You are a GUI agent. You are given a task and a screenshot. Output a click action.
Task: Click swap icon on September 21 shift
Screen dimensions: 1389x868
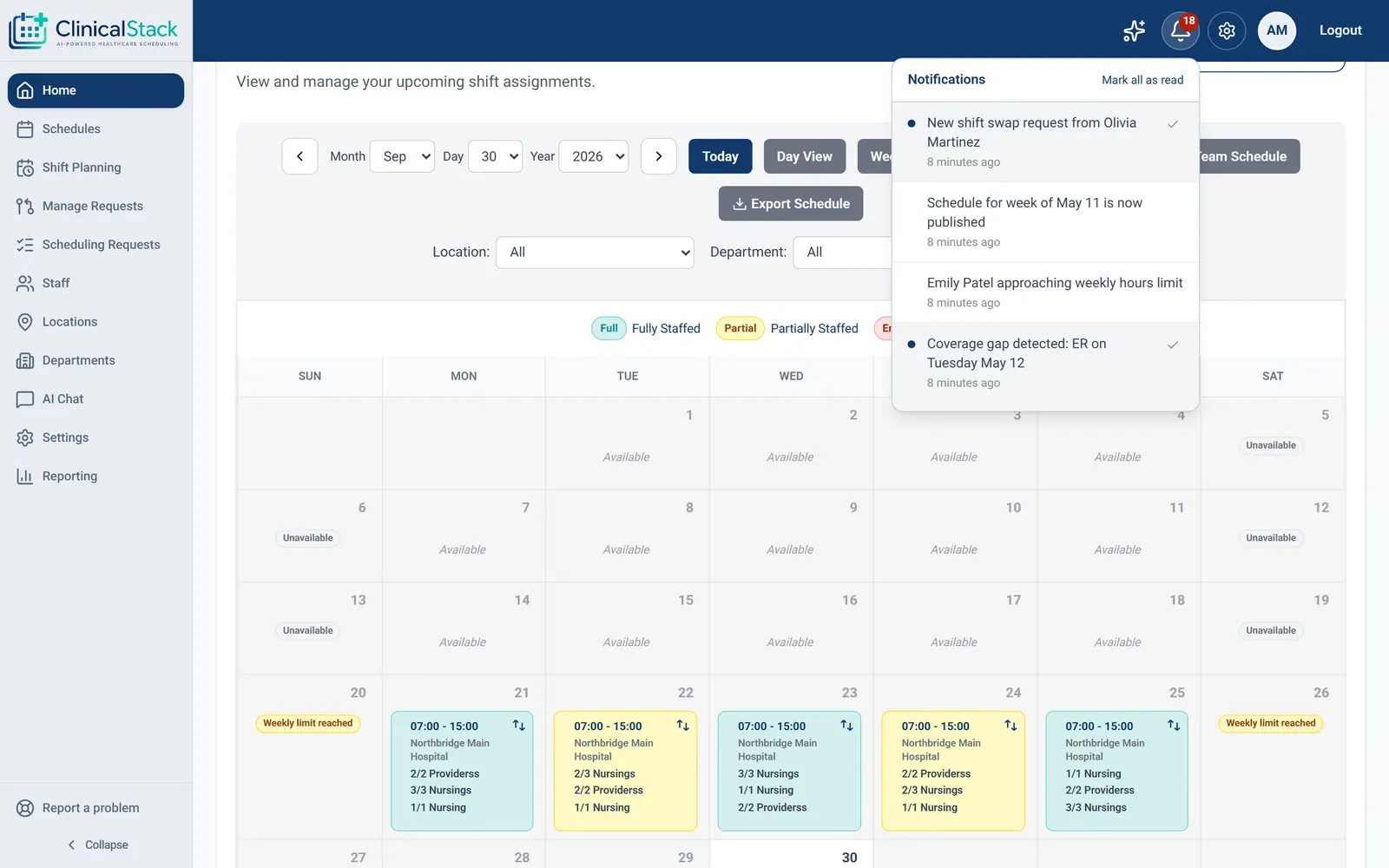pyautogui.click(x=519, y=726)
